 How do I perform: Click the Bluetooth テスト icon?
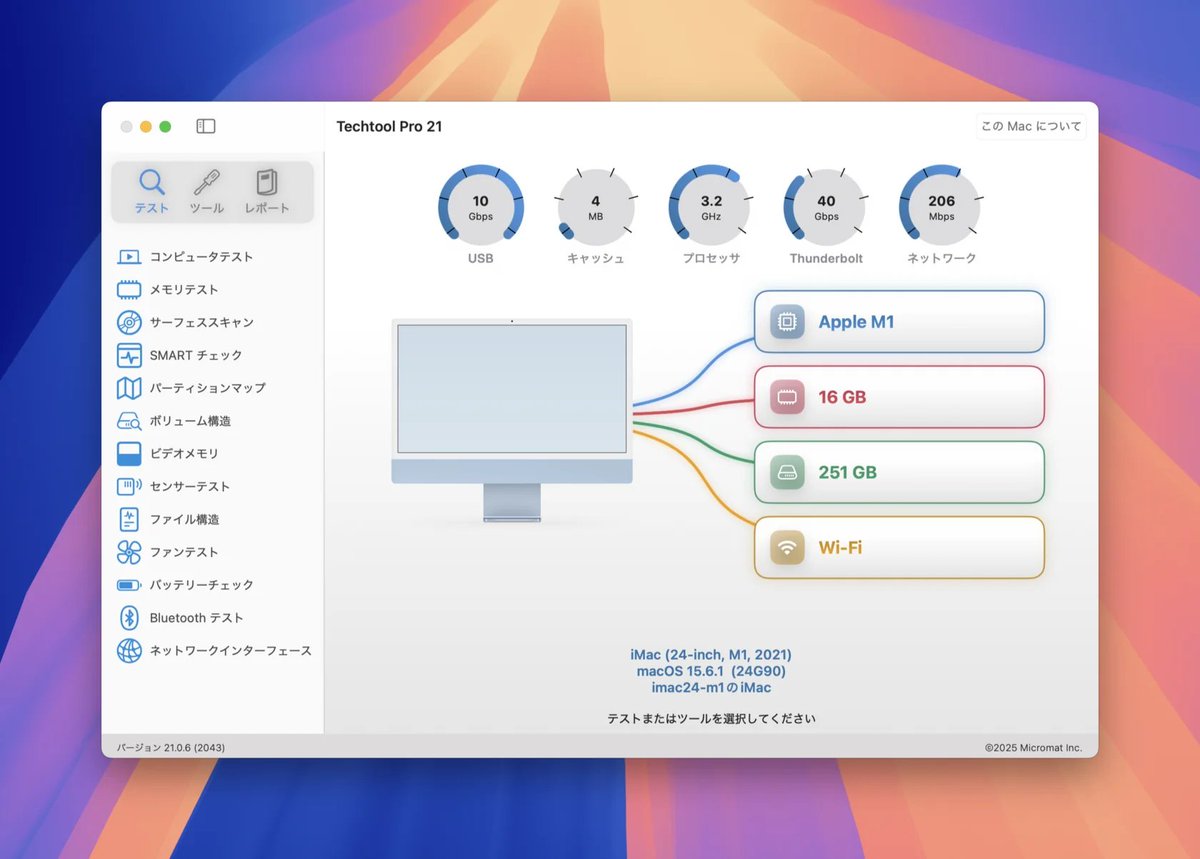click(129, 618)
